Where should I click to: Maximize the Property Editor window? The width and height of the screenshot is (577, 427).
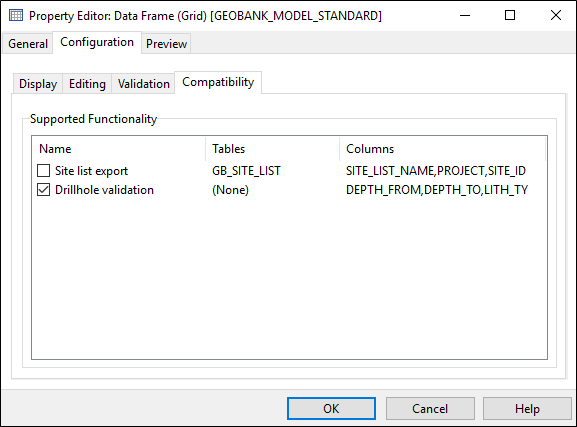pos(510,15)
